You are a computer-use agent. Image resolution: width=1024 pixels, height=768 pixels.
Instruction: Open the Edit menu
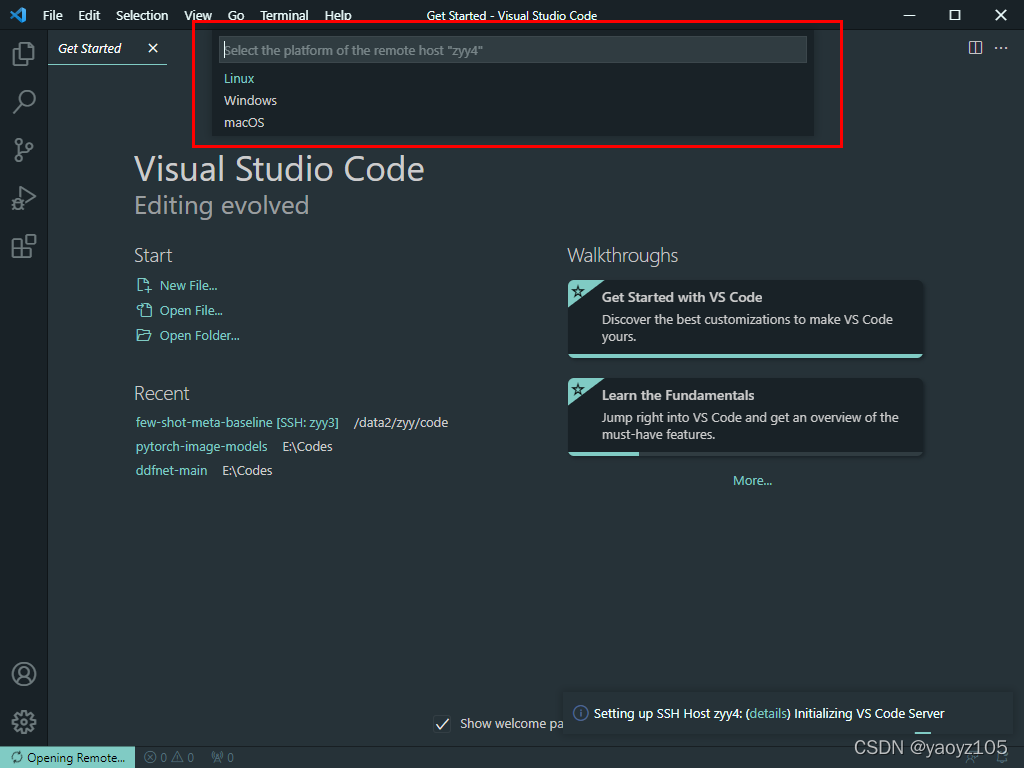pyautogui.click(x=89, y=15)
